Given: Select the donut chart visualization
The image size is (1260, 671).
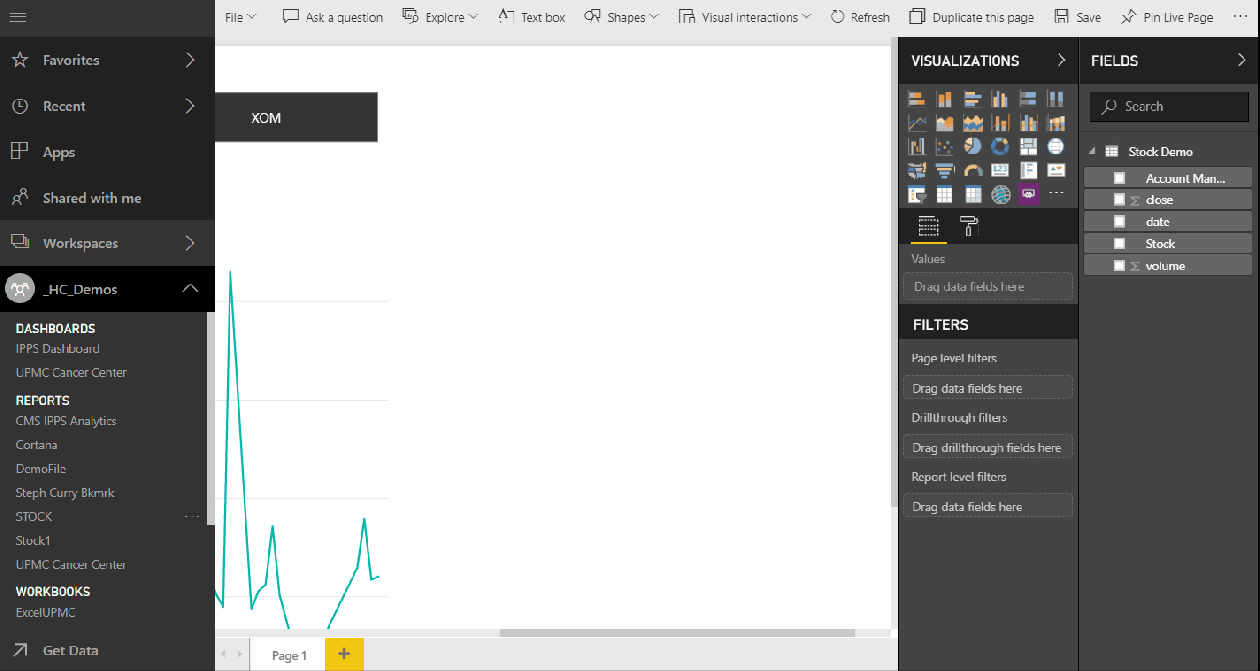Looking at the screenshot, I should (1000, 146).
